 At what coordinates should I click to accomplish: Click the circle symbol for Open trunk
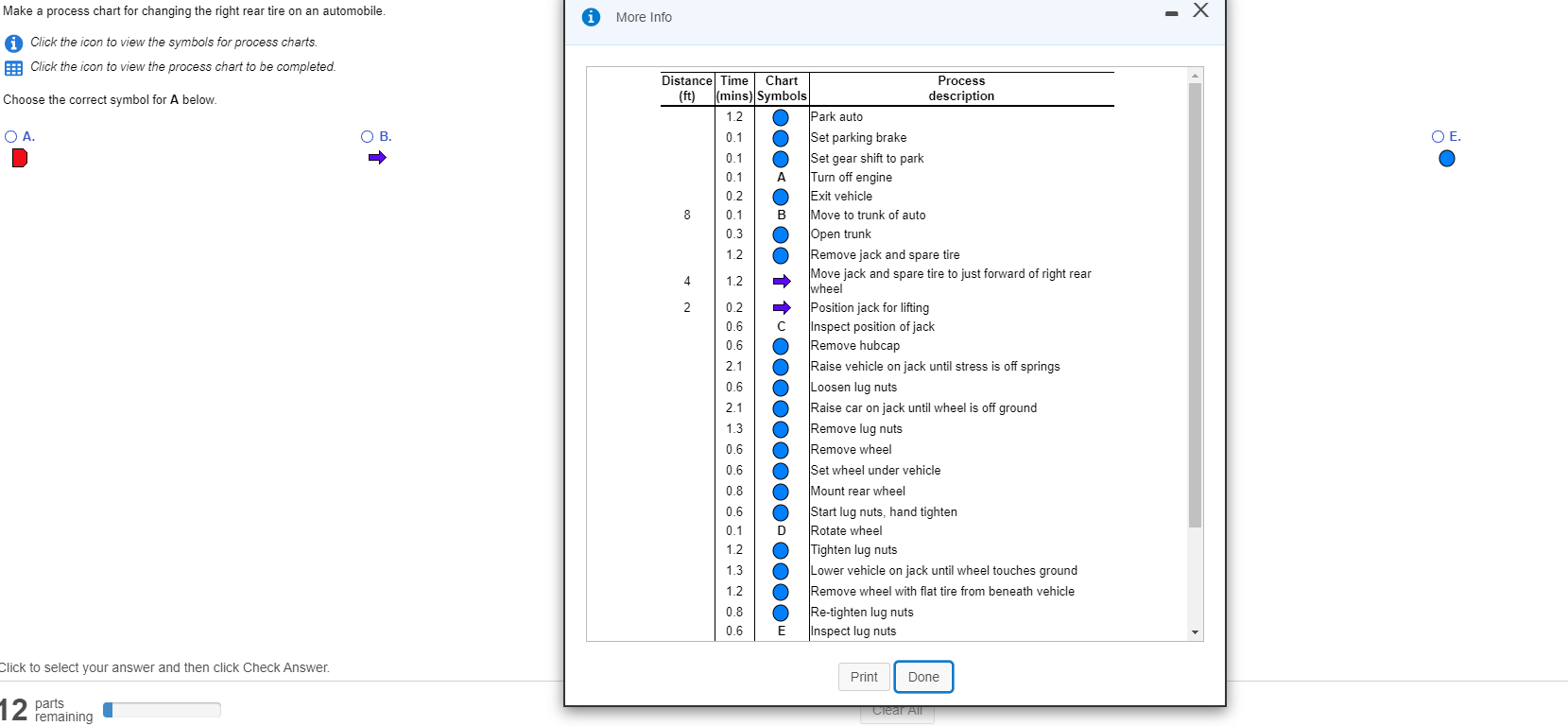[781, 234]
